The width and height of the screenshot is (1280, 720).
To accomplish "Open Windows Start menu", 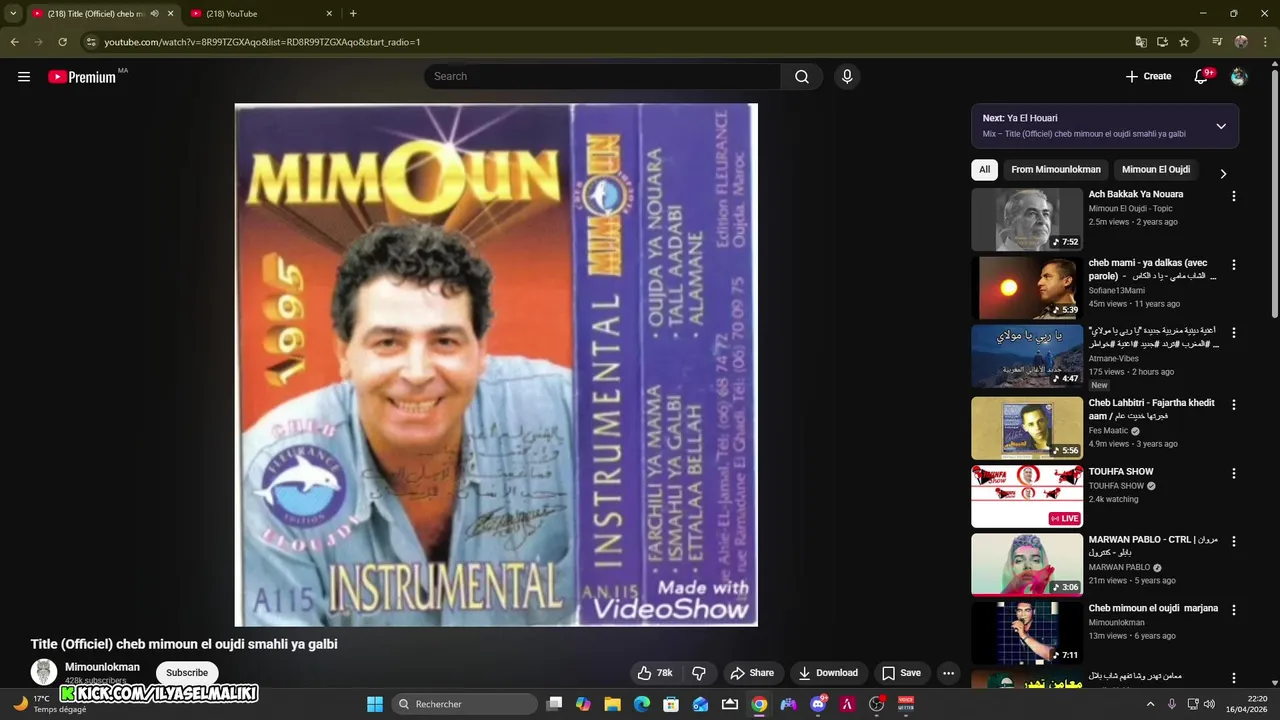I will 375,704.
